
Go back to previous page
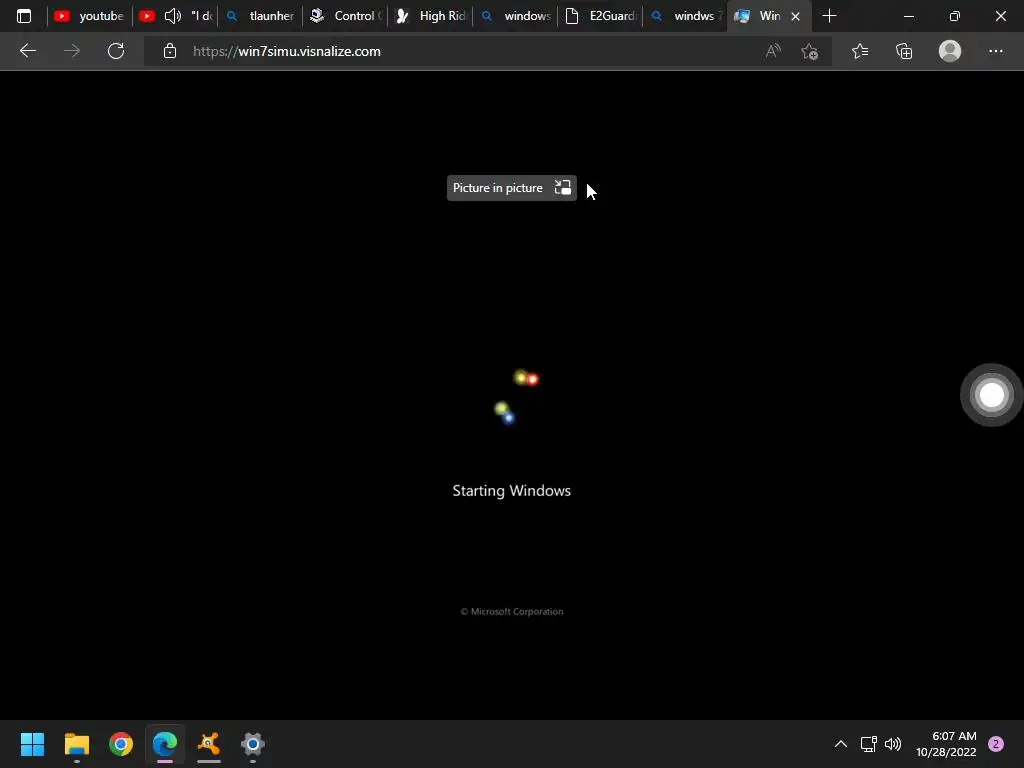(27, 51)
